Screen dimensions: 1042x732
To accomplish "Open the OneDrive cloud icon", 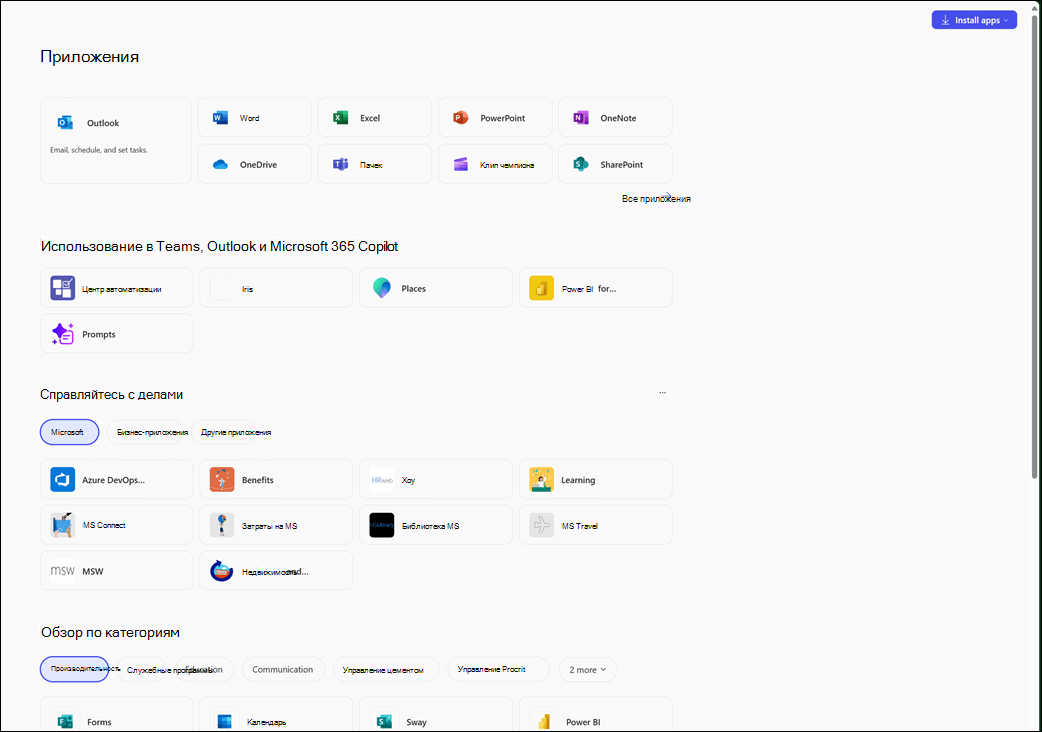I will (220, 164).
